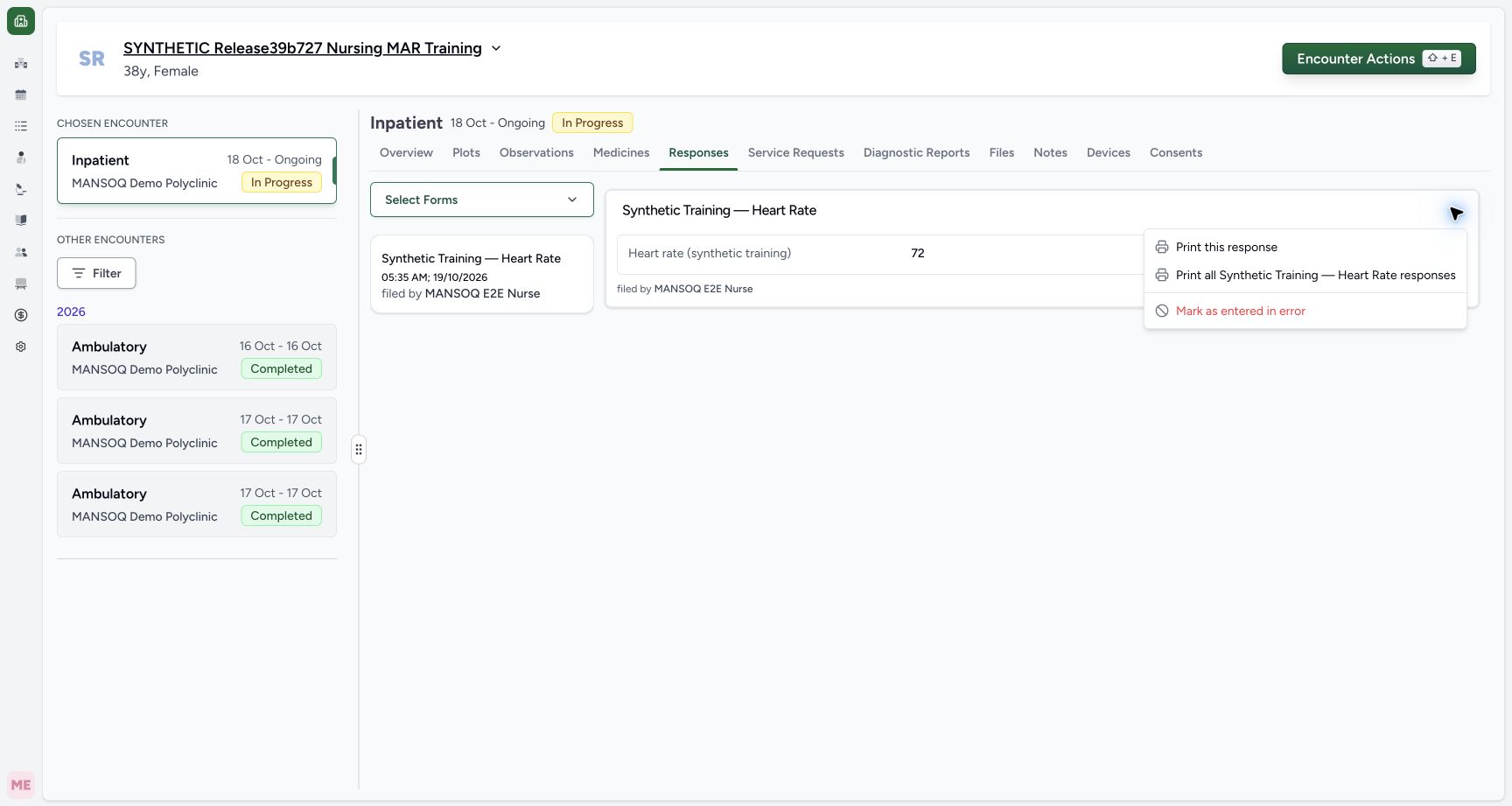
Task: Click the green hospital logo icon
Action: tap(21, 21)
